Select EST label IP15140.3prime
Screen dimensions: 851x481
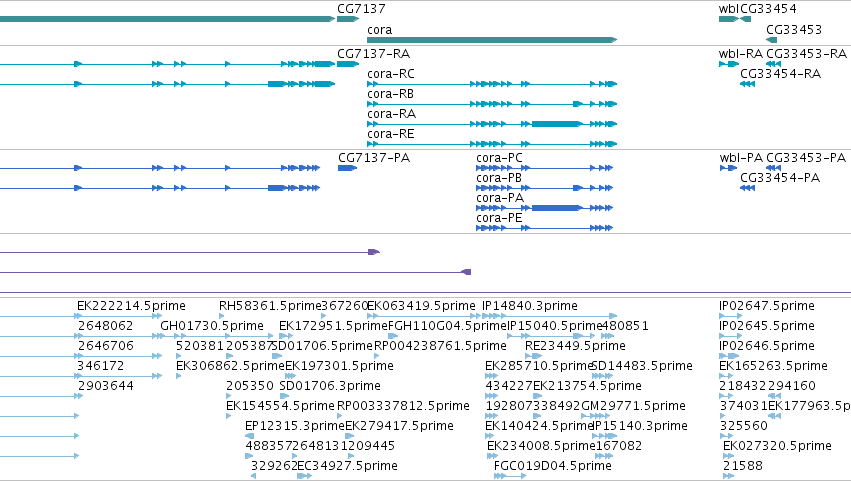click(640, 427)
